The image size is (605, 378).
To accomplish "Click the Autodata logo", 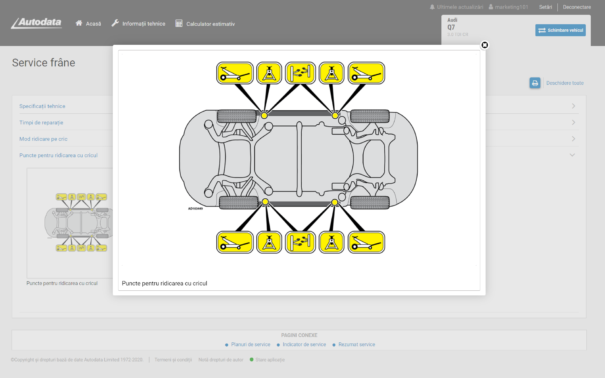I will (x=36, y=23).
